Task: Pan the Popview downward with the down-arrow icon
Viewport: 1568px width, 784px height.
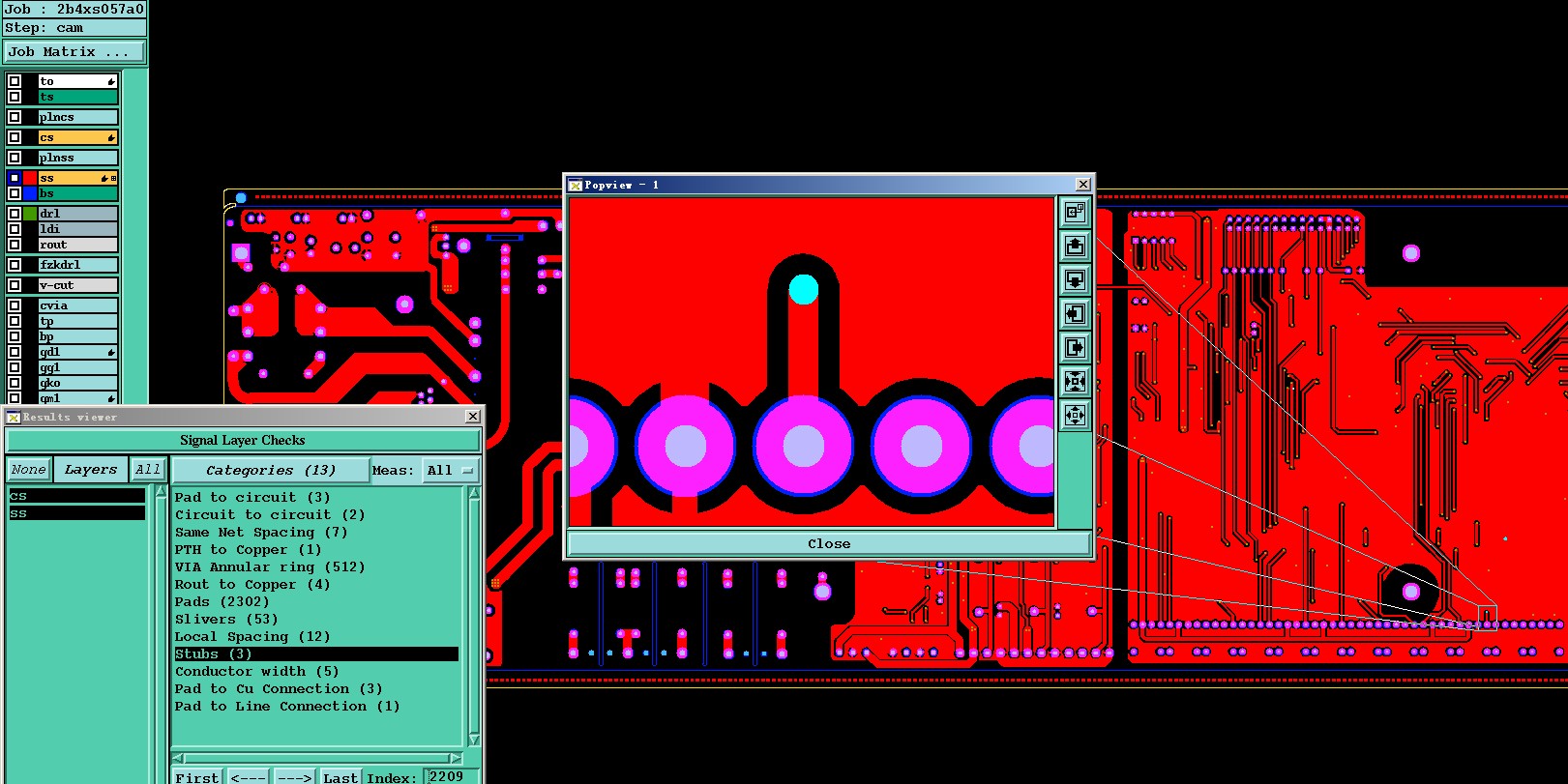Action: [x=1075, y=279]
